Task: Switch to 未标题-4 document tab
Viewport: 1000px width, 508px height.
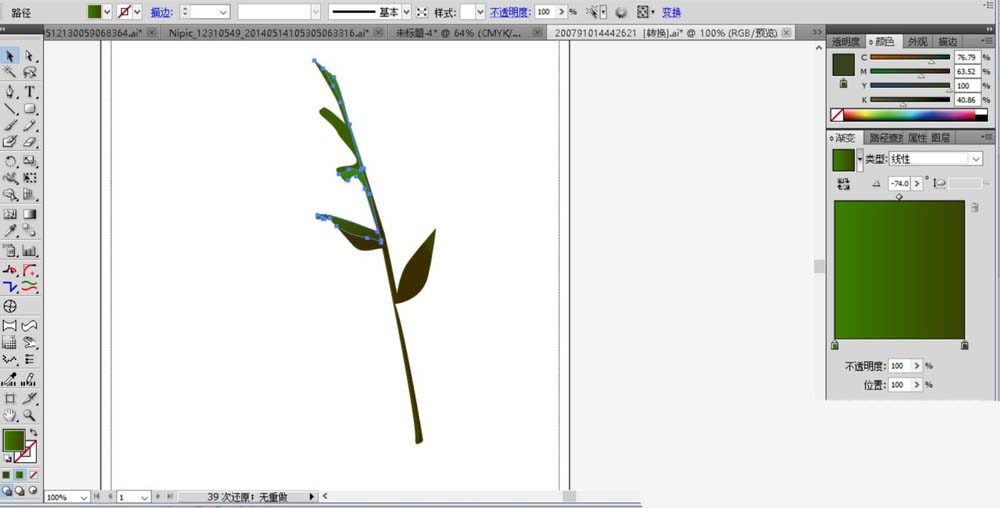Action: click(x=458, y=32)
